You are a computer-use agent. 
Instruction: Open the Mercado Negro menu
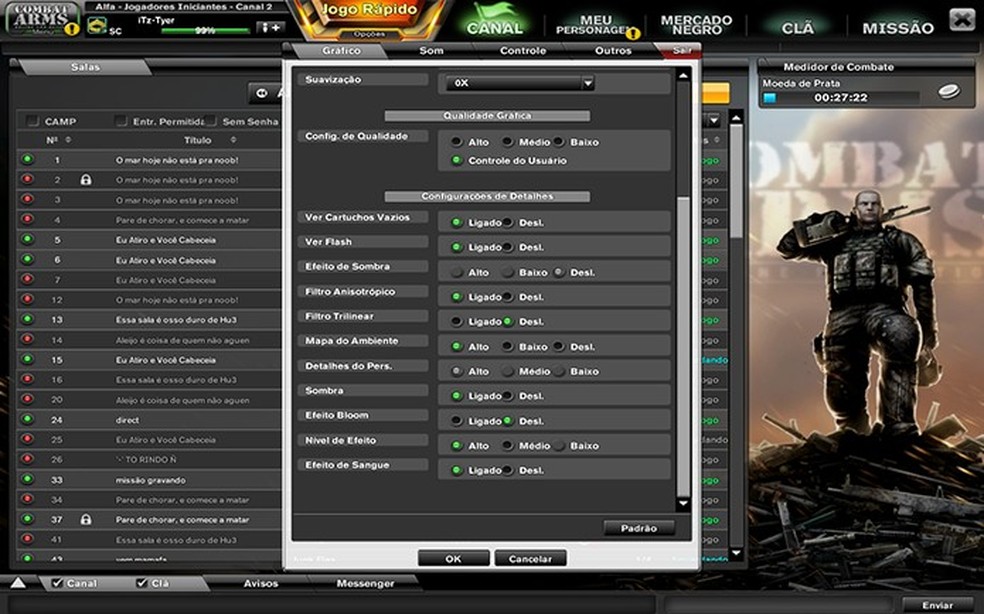[696, 25]
